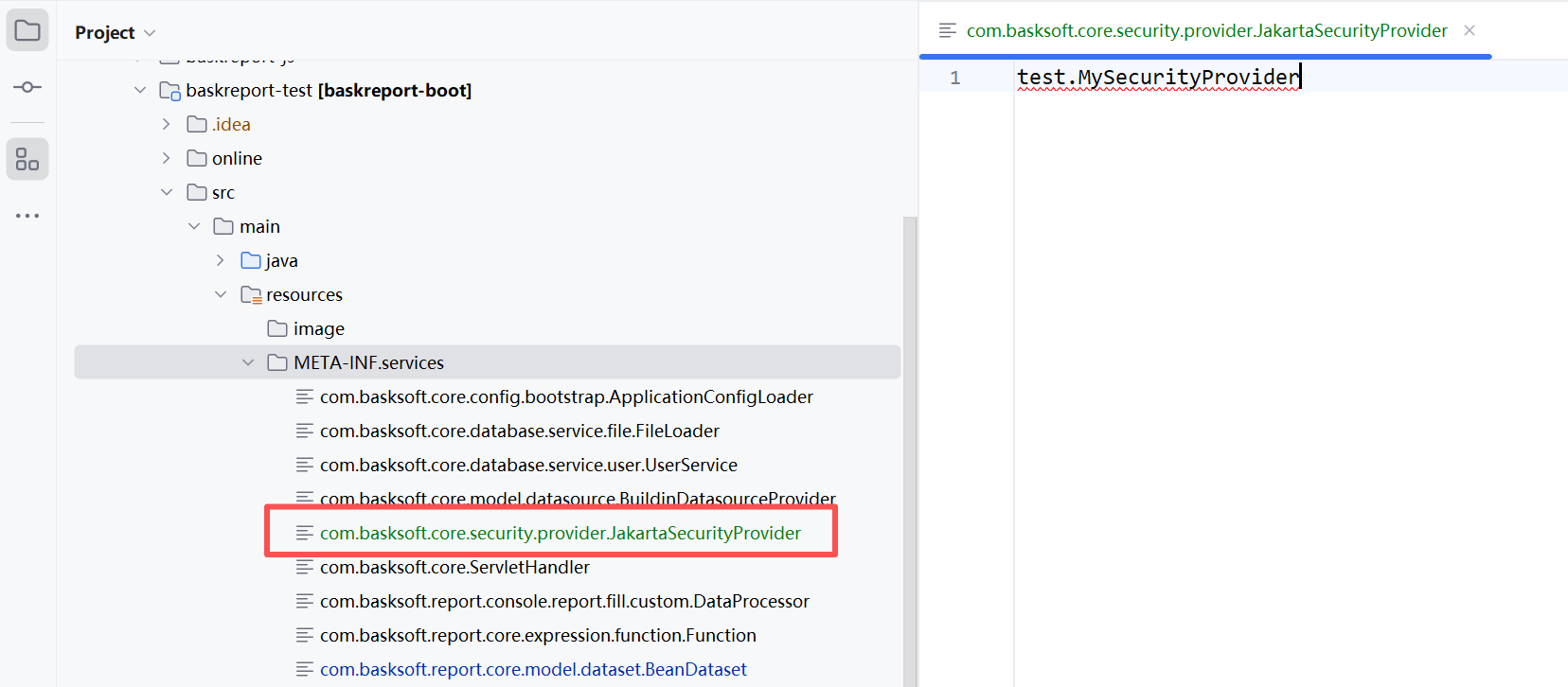Click line 1 text in the editor
1568x687 pixels.
(x=1157, y=77)
